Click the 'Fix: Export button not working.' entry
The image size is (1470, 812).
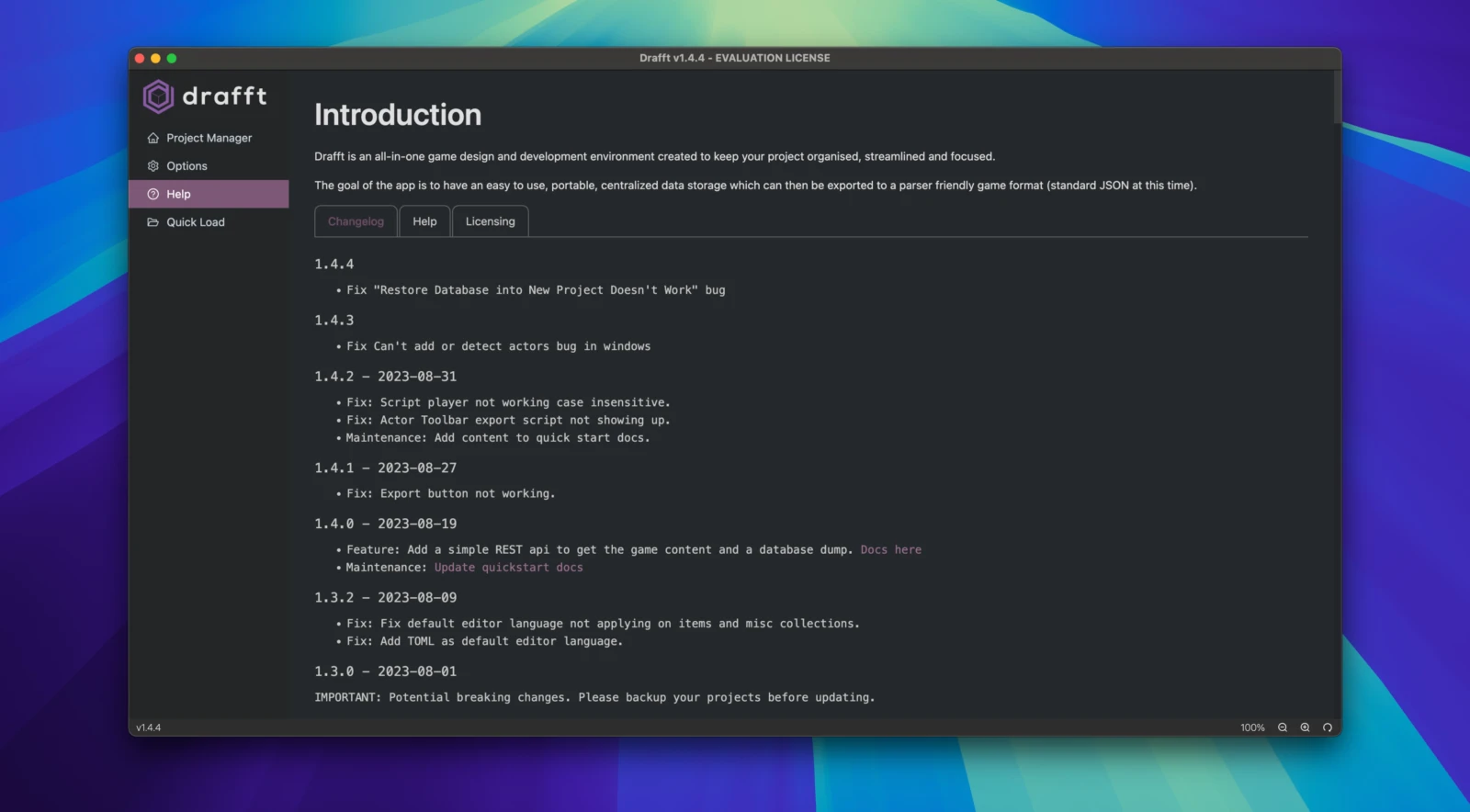click(450, 494)
